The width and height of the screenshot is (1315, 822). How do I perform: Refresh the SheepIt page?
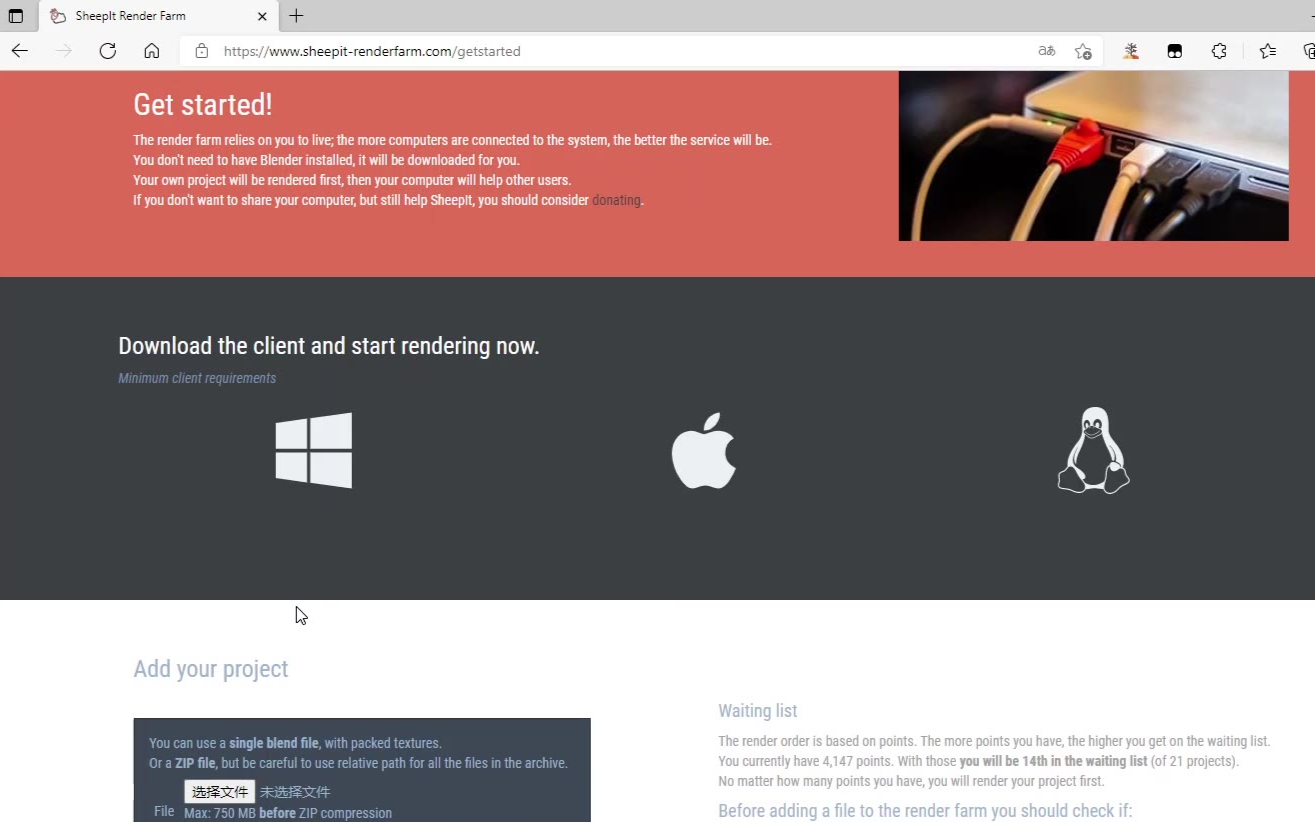click(108, 51)
